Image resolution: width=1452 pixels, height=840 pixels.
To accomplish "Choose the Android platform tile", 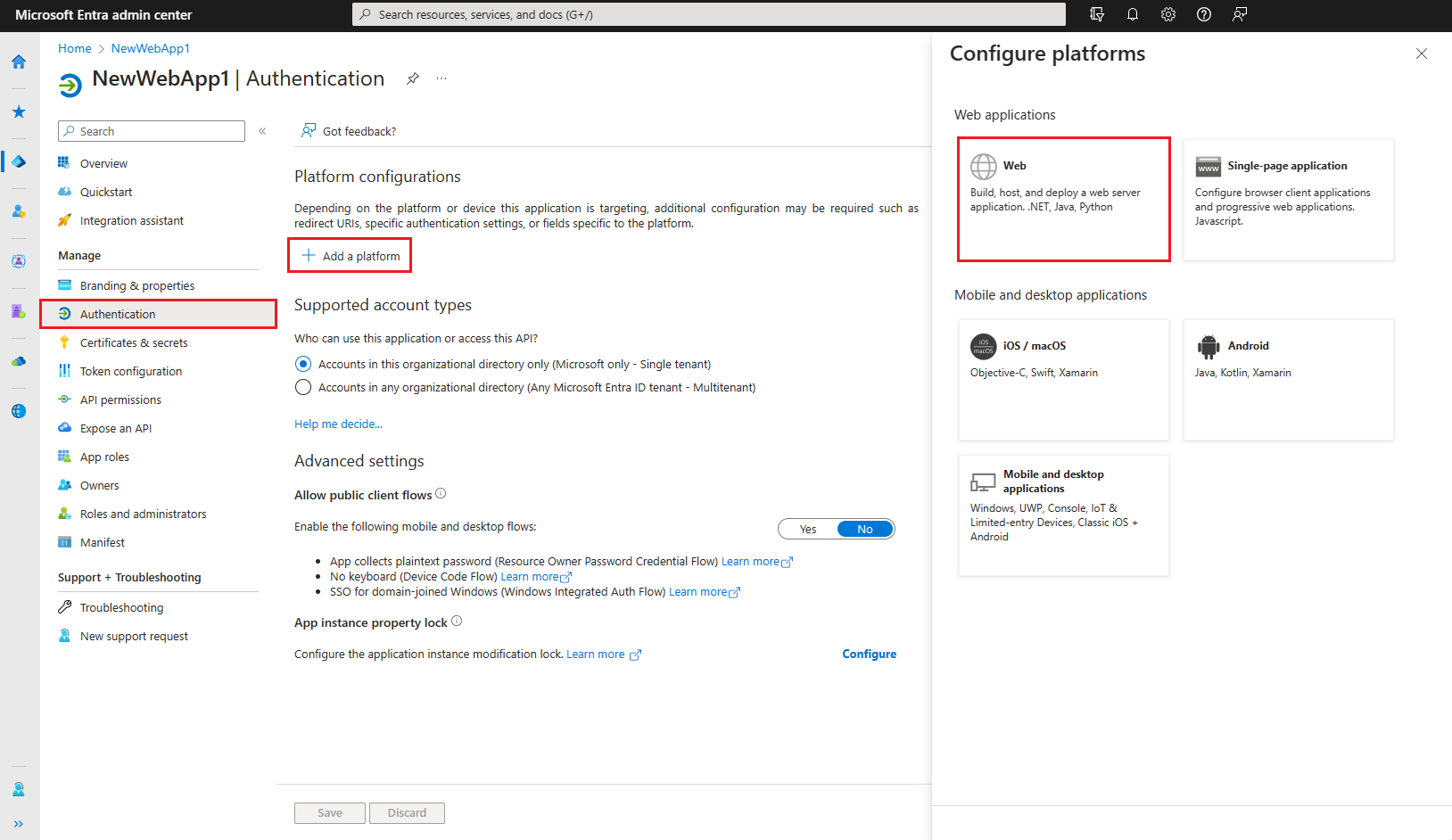I will (x=1289, y=380).
